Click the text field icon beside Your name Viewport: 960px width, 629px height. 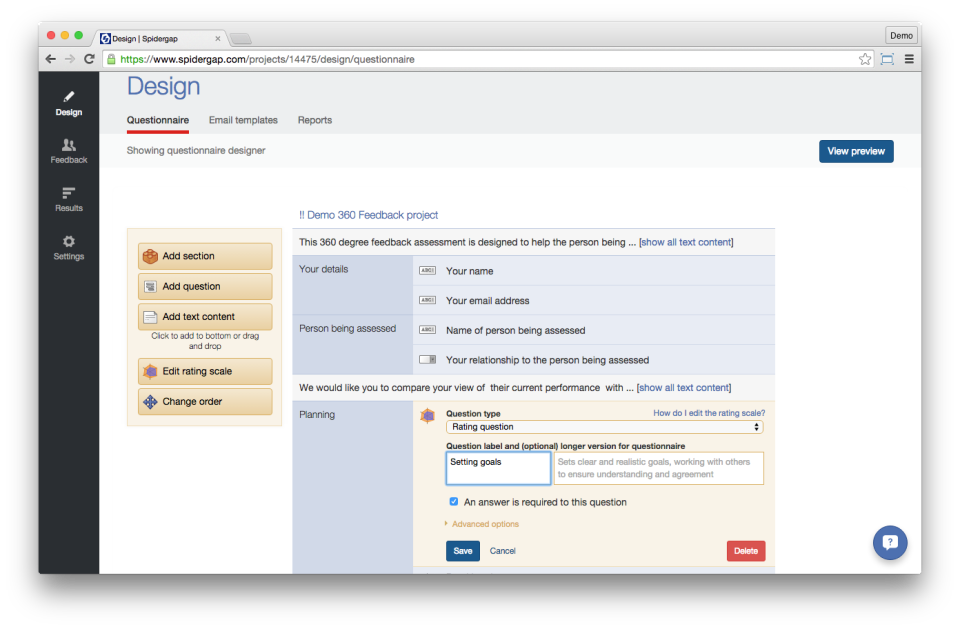click(427, 271)
